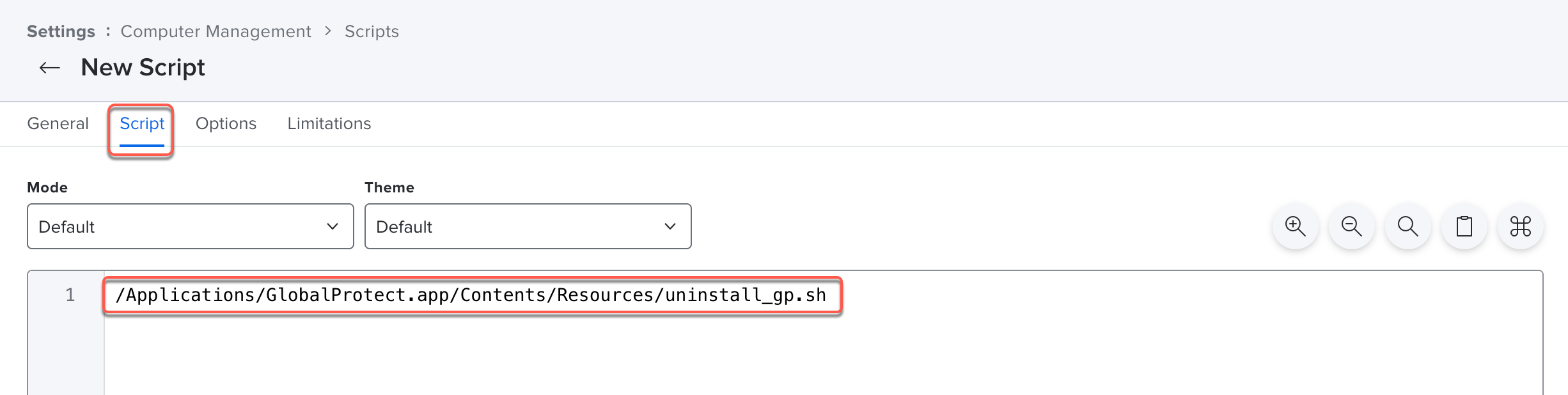1568x395 pixels.
Task: Click the back arrow beside New Script
Action: coord(50,68)
